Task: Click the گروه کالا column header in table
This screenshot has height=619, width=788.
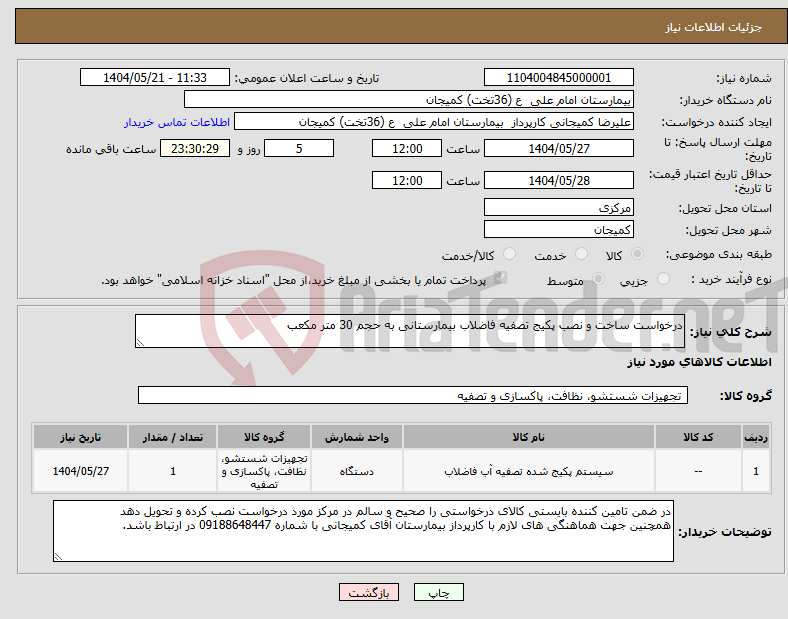Action: tap(264, 437)
